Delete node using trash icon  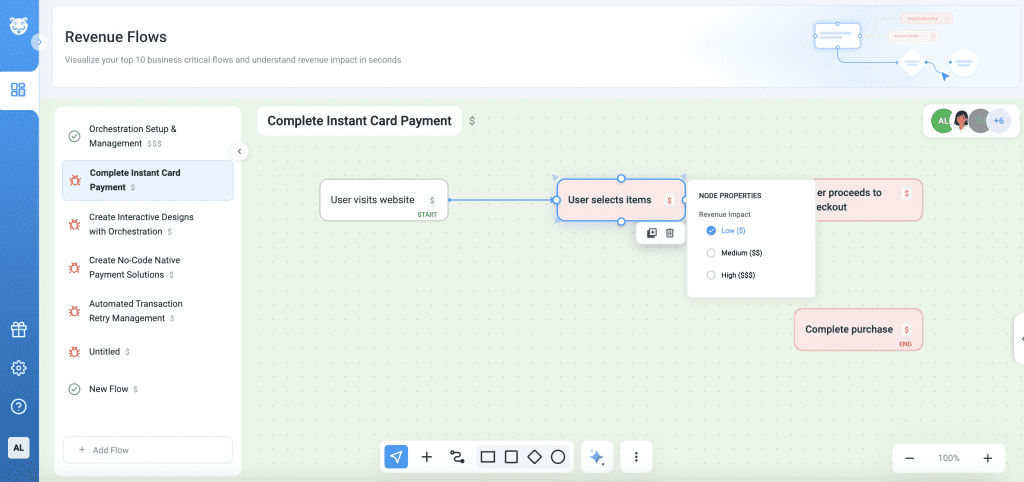pos(670,233)
